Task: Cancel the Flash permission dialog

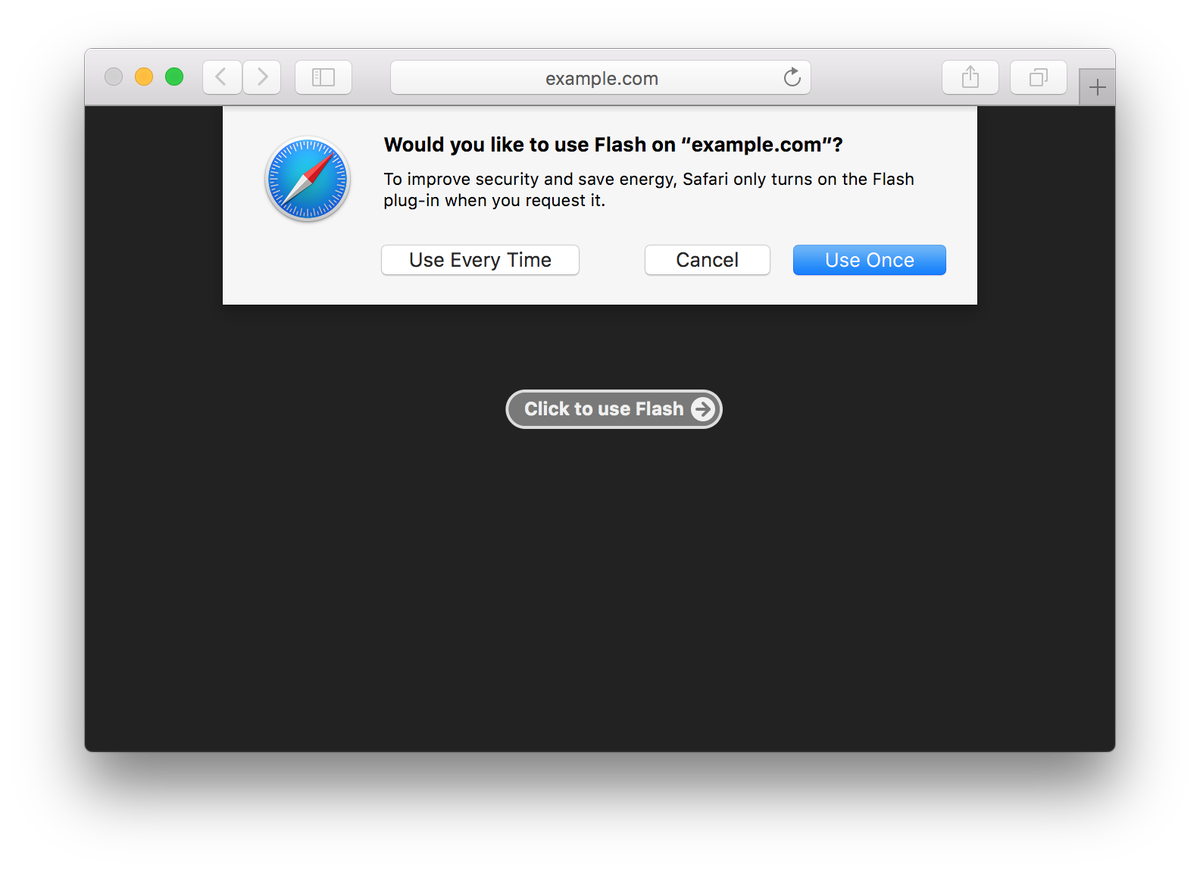Action: (x=707, y=260)
